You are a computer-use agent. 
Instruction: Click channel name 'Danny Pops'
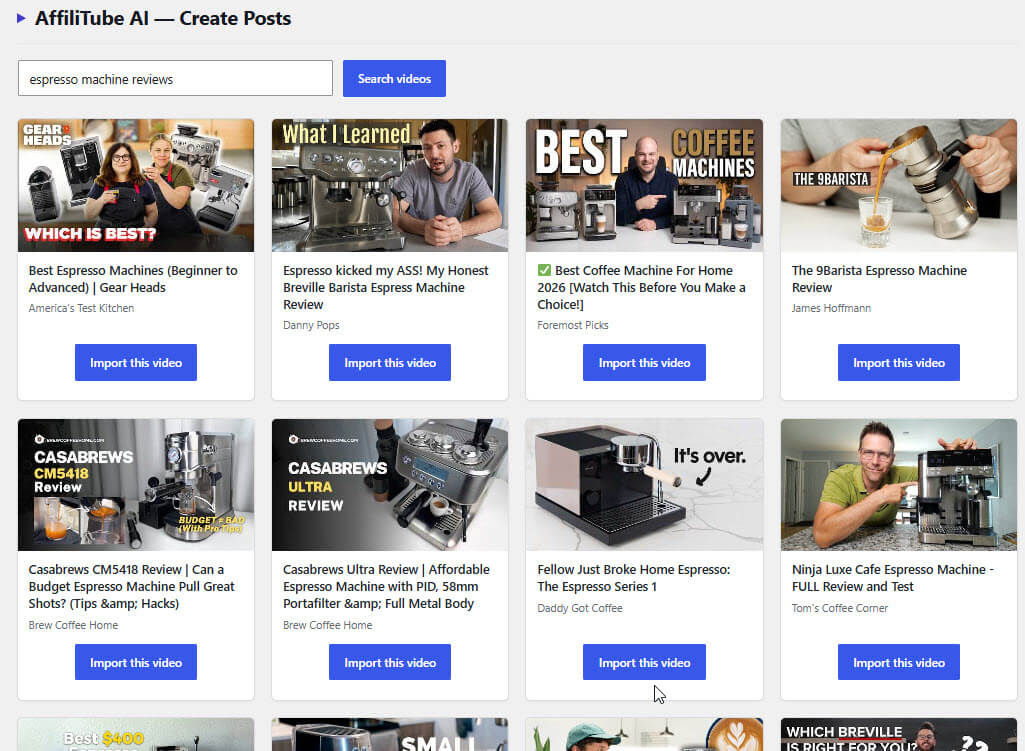pyautogui.click(x=311, y=325)
